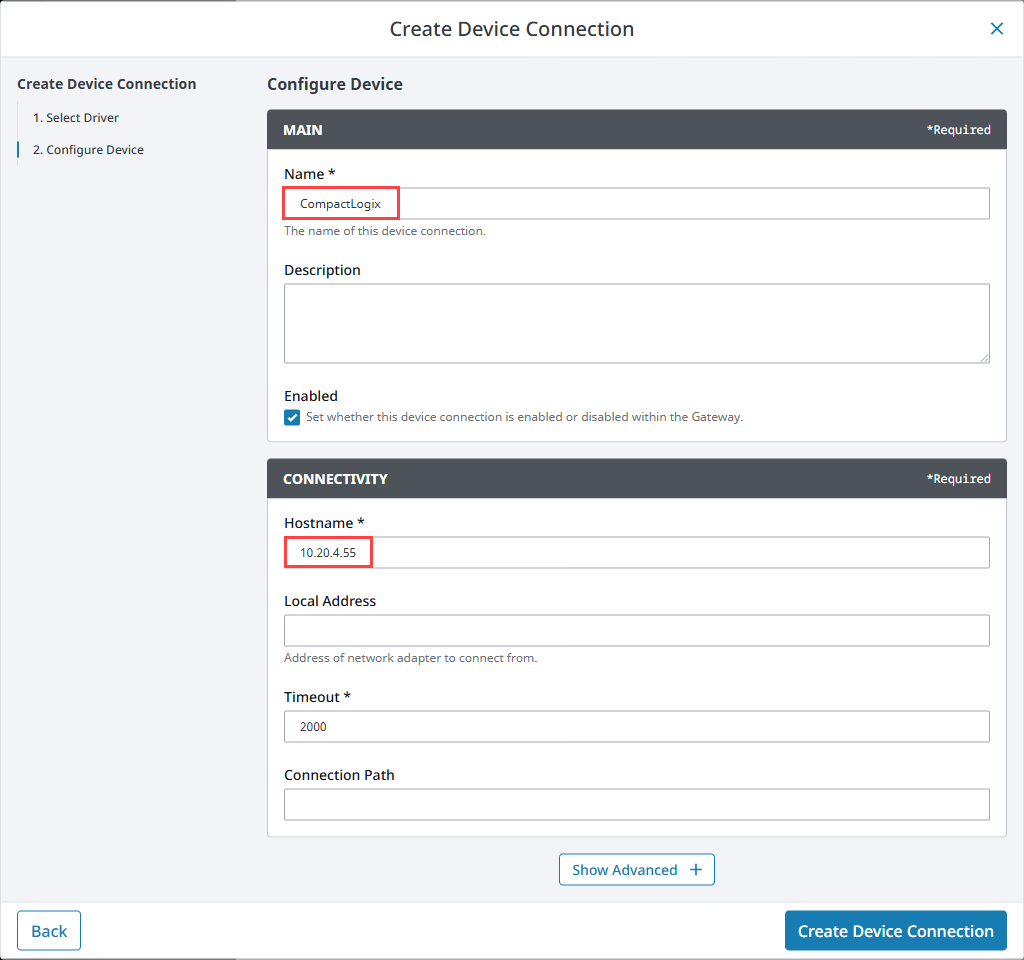The width and height of the screenshot is (1024, 960).
Task: Click the Description resize handle corner
Action: coord(984,358)
